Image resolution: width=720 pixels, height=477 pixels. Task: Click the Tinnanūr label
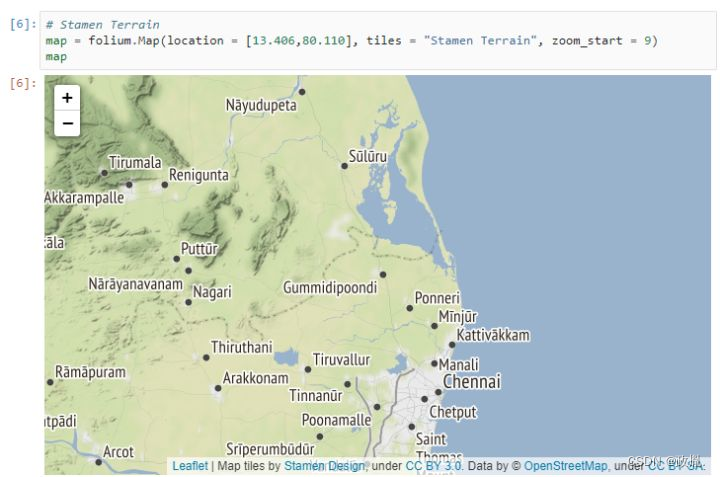(x=315, y=395)
